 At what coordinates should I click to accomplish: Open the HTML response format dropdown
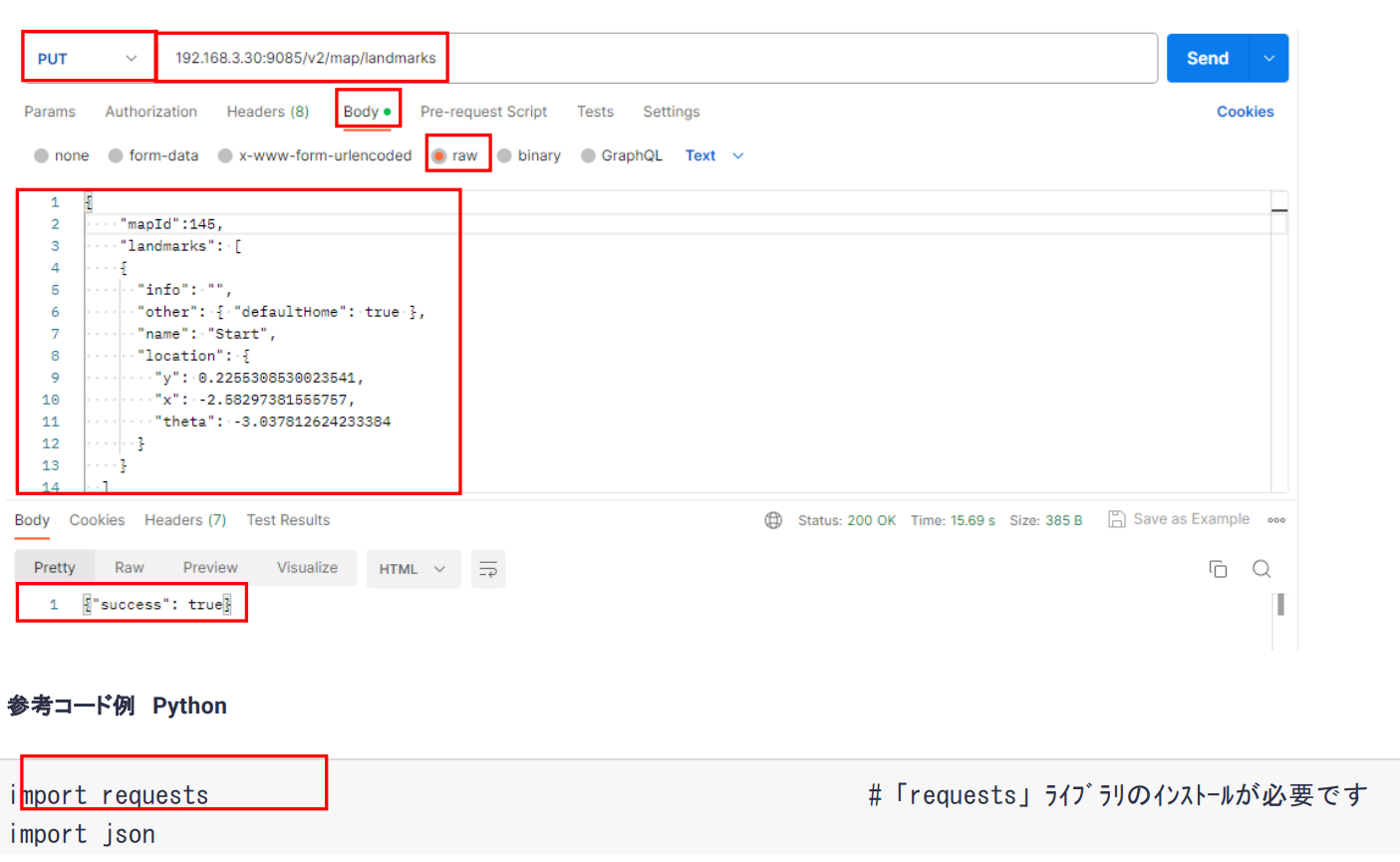pos(413,569)
